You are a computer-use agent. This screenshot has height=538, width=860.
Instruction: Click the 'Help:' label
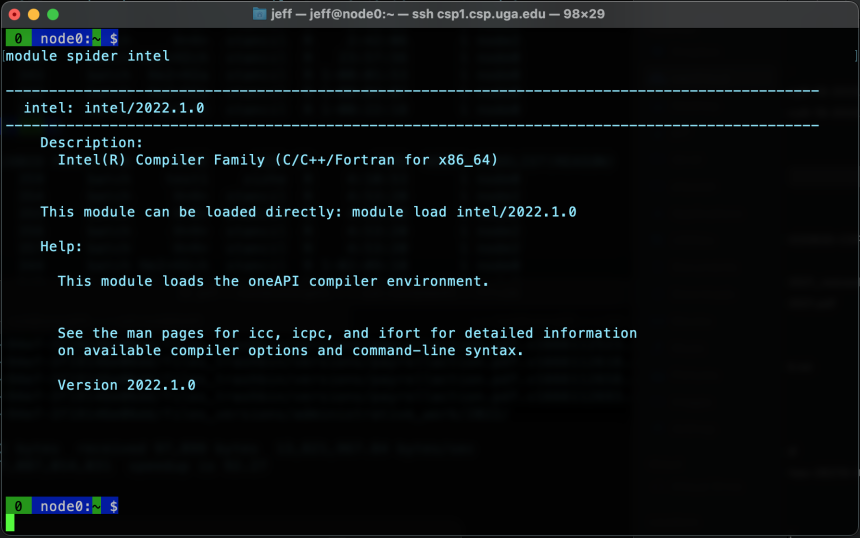(x=61, y=247)
